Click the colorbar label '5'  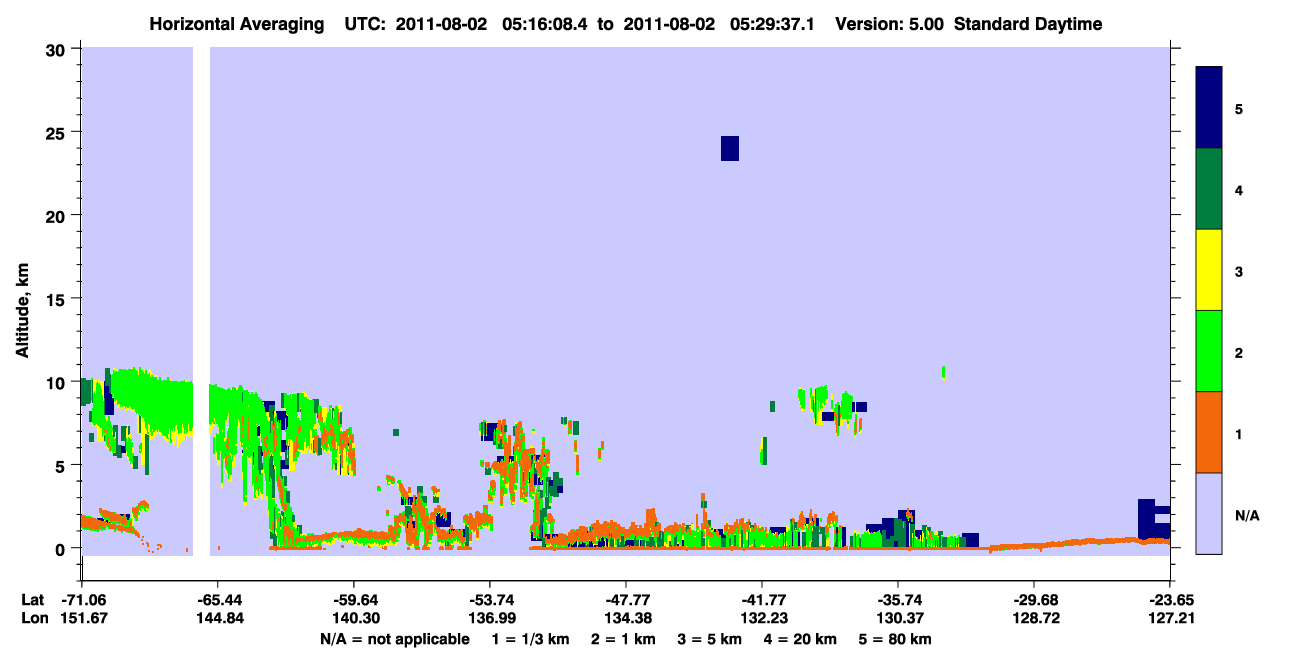click(x=1239, y=108)
